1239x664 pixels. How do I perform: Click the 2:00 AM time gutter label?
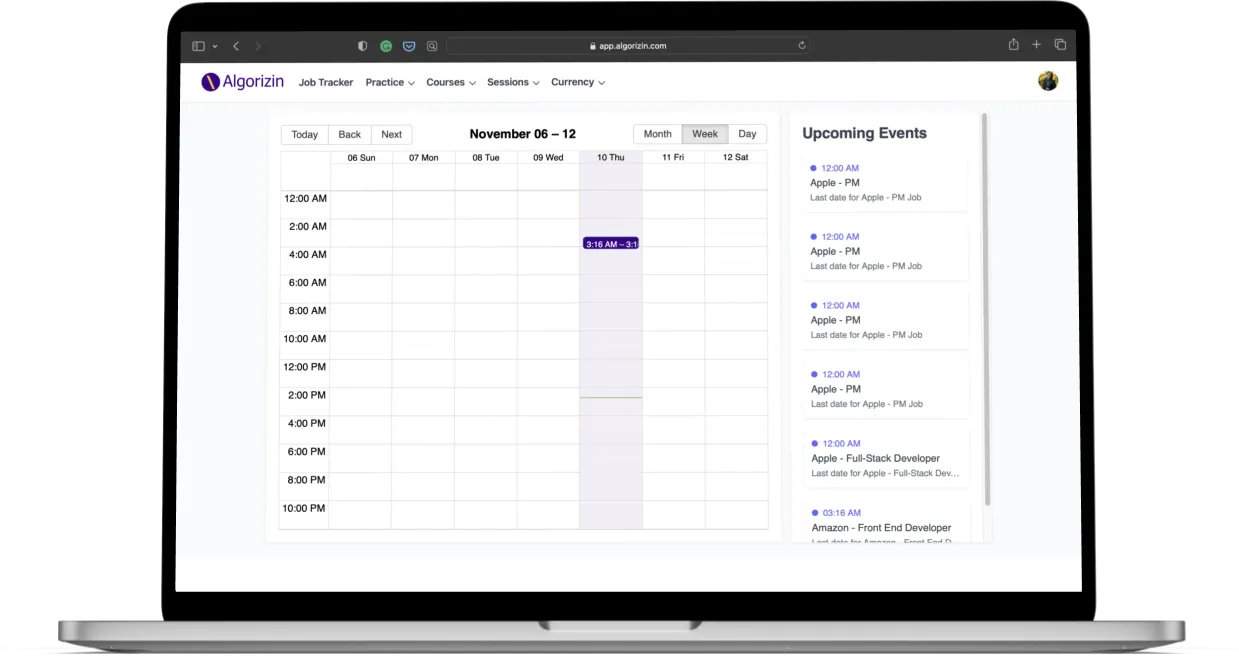(307, 227)
